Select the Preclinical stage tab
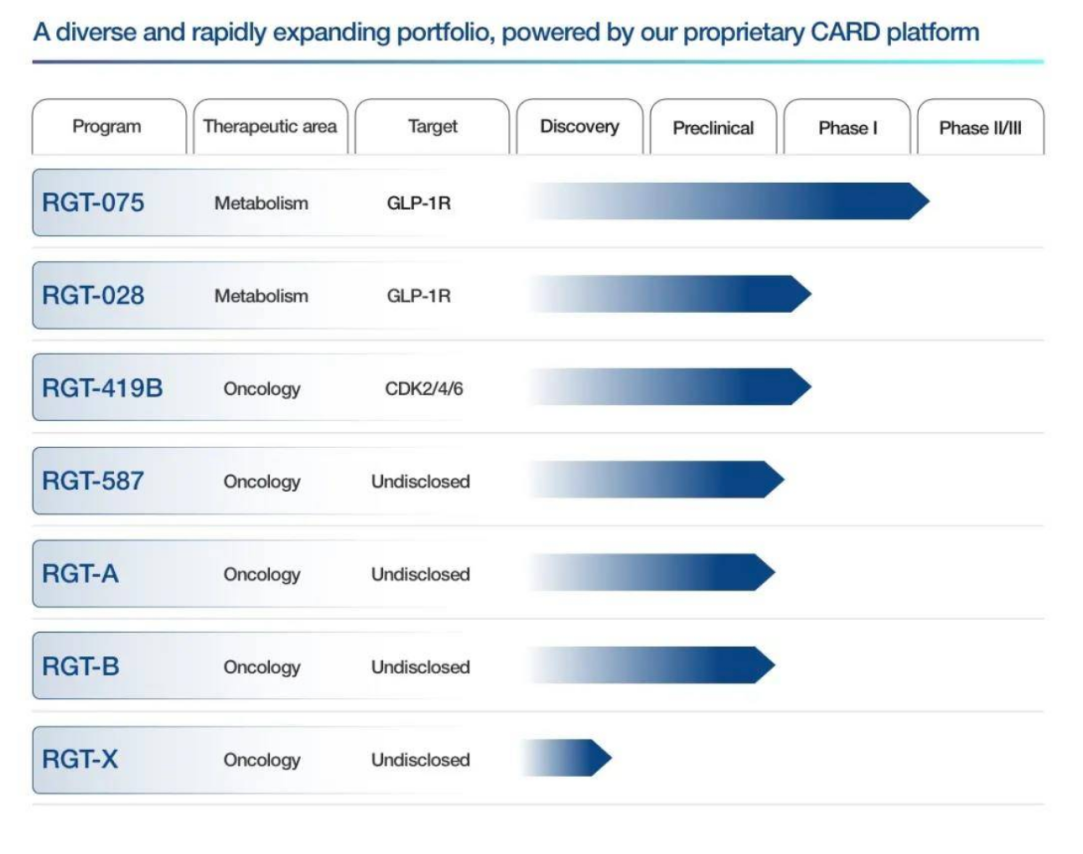1083x854 pixels. pos(713,128)
